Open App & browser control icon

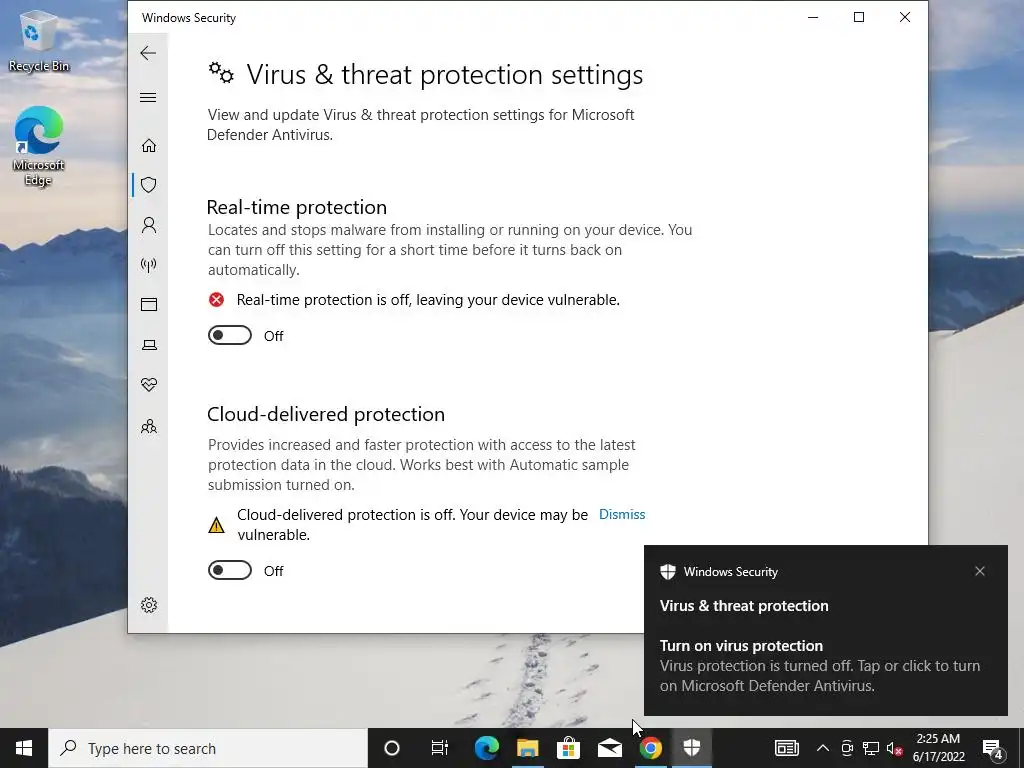point(149,304)
